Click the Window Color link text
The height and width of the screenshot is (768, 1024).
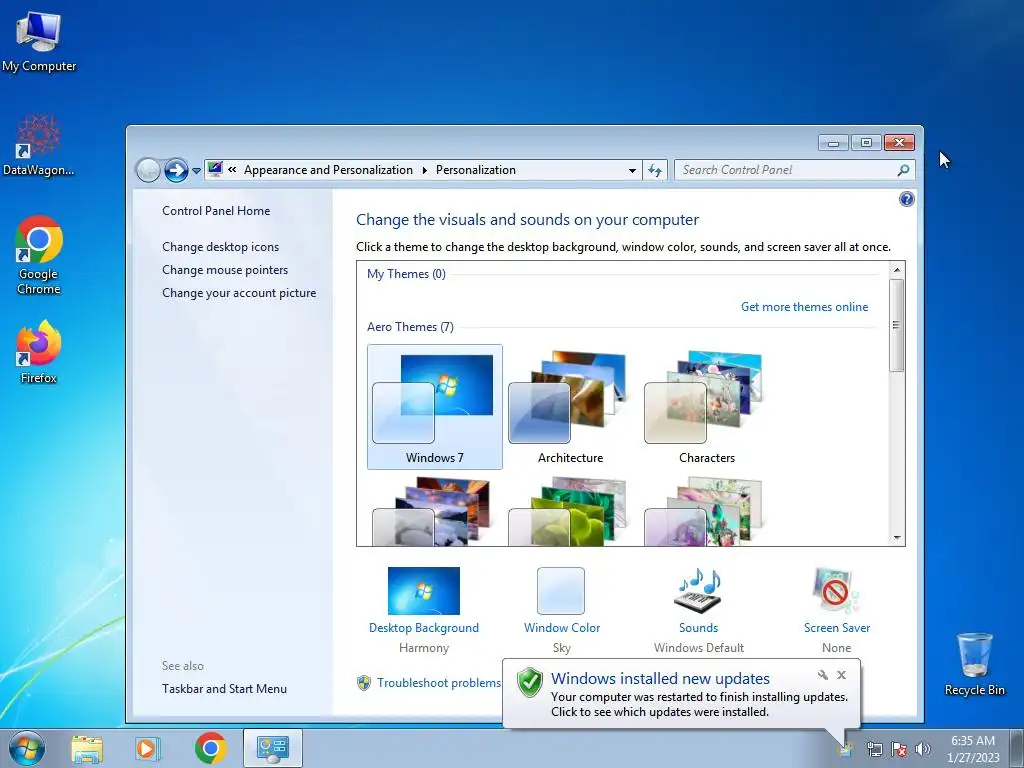pyautogui.click(x=562, y=628)
